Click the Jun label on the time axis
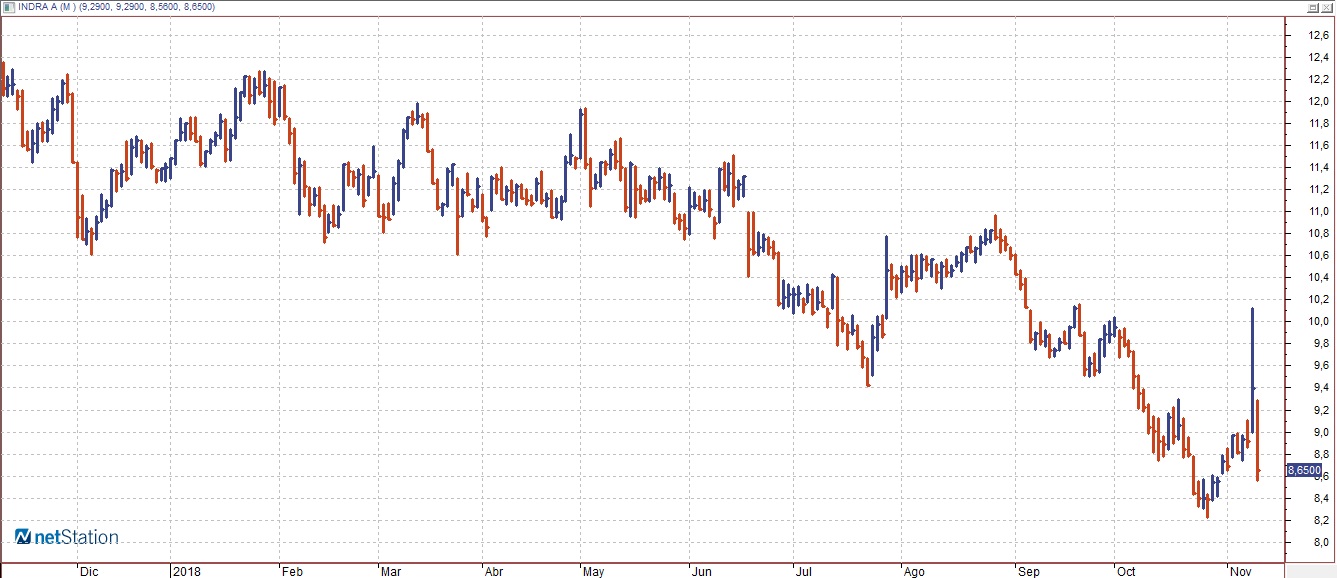The width and height of the screenshot is (1337, 578). coord(701,572)
